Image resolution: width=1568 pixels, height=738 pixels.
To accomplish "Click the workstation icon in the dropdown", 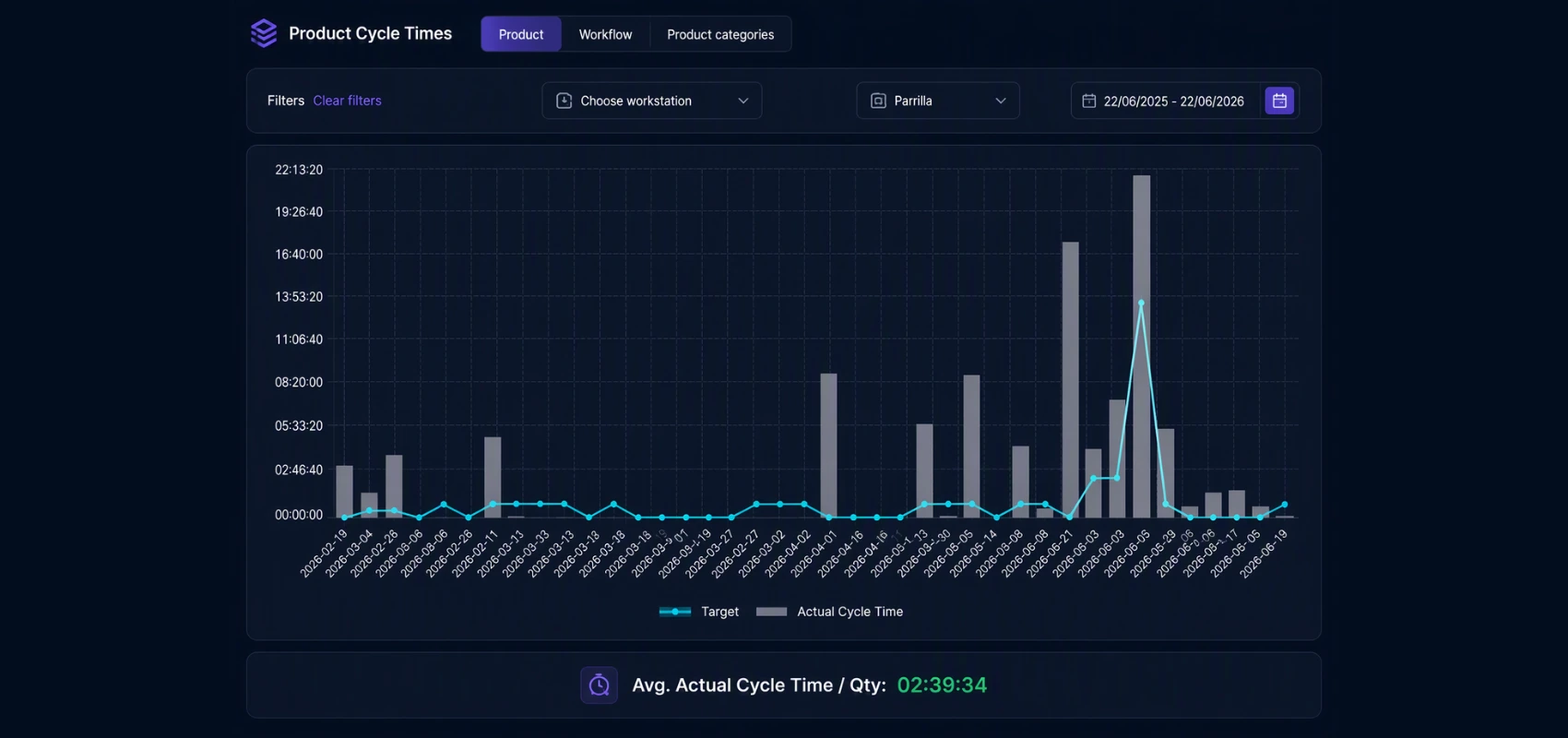I will click(x=564, y=101).
